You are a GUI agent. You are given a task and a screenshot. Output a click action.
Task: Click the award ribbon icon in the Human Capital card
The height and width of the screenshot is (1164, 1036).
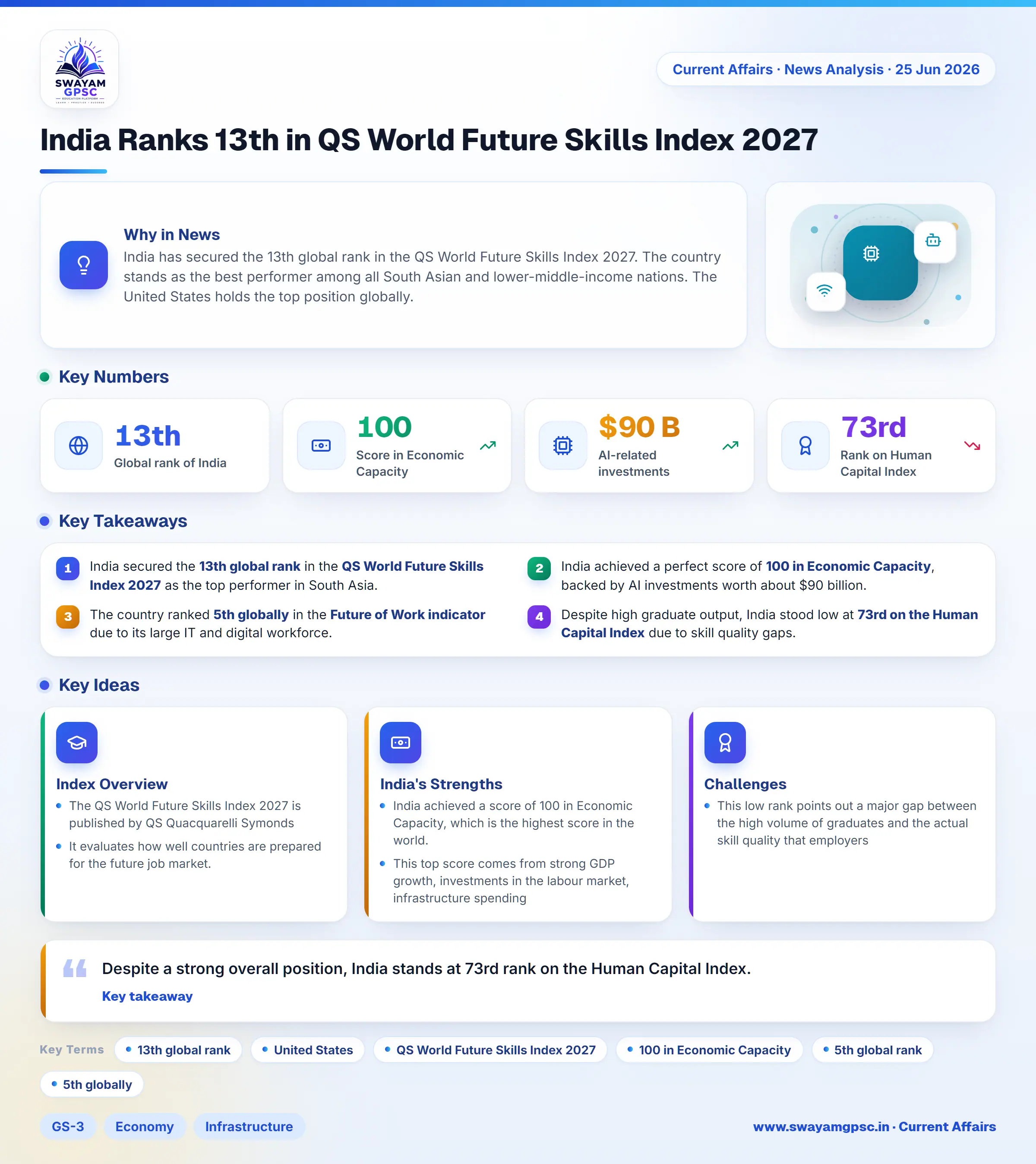pyautogui.click(x=805, y=445)
